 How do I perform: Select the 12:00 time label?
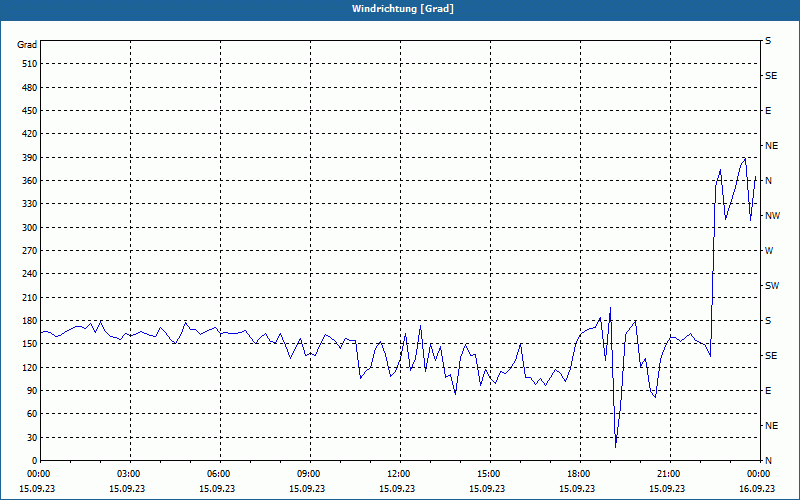[397, 473]
